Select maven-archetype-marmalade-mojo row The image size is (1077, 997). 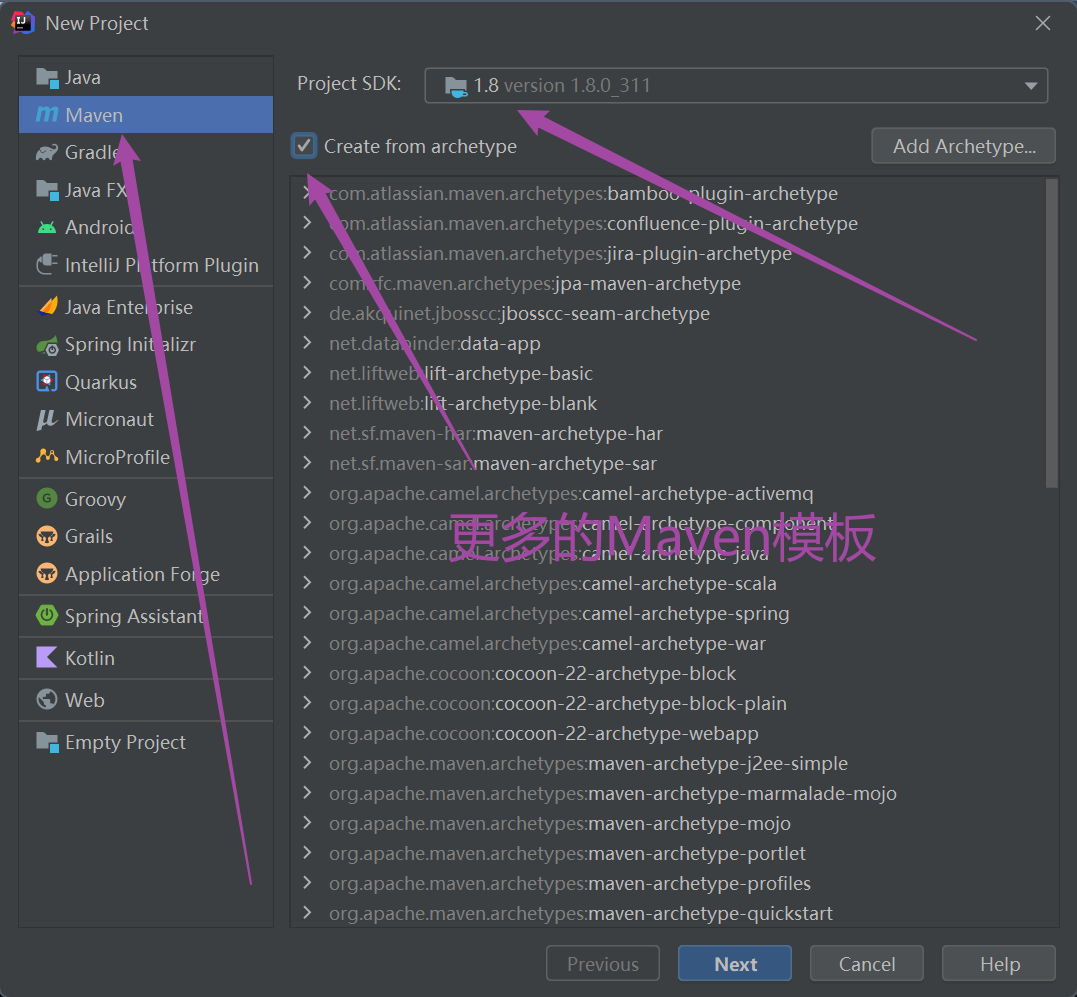point(668,793)
